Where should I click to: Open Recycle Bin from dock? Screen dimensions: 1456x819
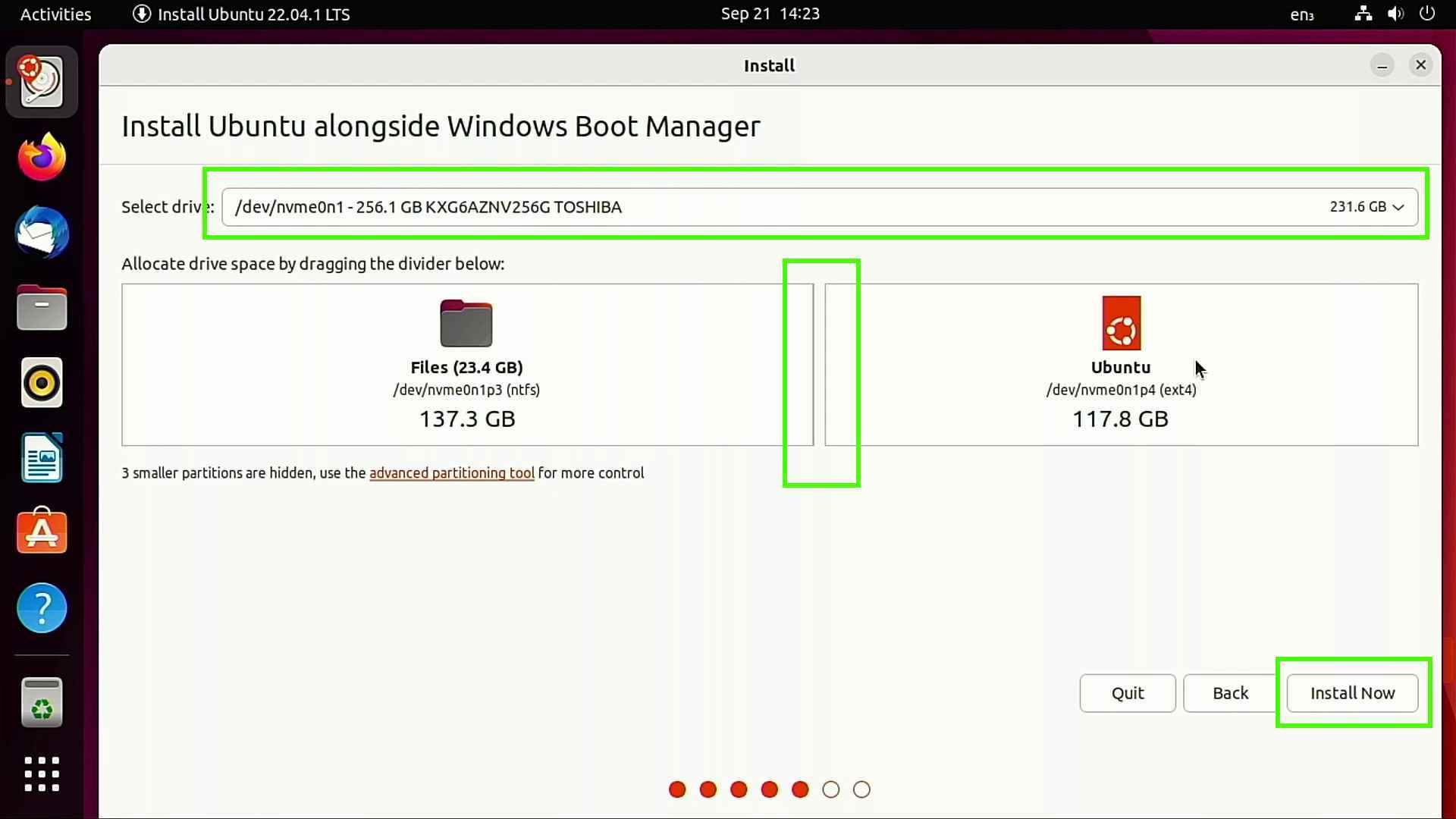click(x=41, y=702)
